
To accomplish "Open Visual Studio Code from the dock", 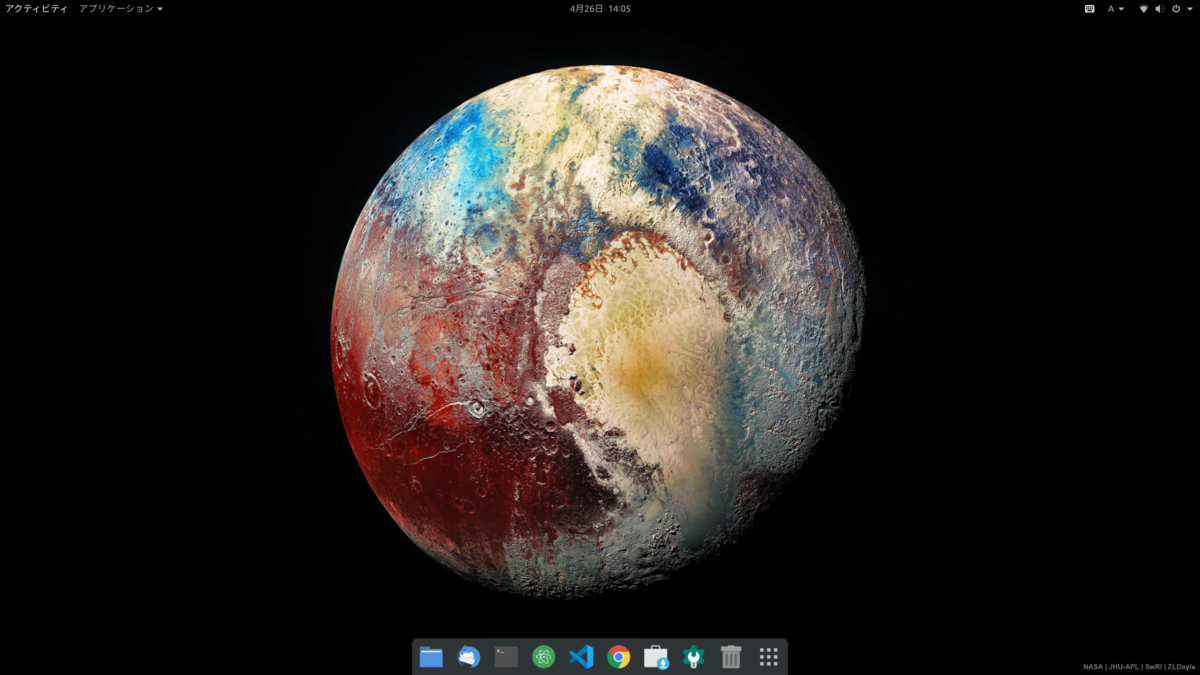I will pyautogui.click(x=581, y=657).
